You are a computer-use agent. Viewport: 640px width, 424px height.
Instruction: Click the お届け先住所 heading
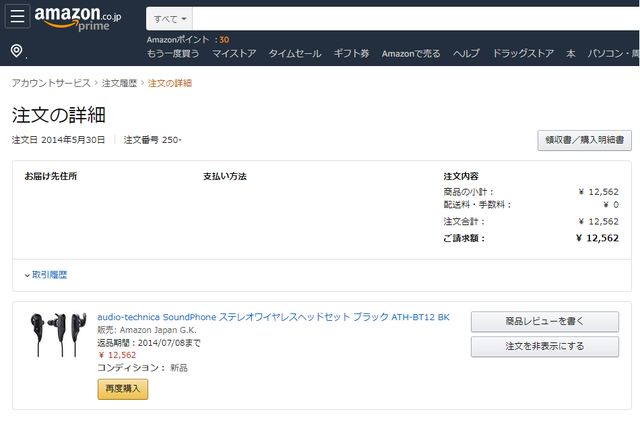click(51, 176)
